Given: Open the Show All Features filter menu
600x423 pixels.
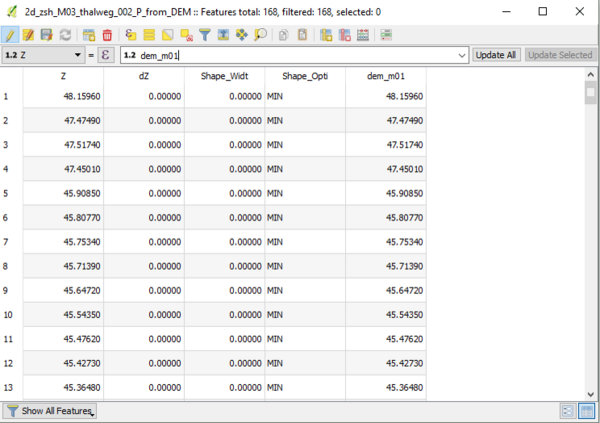Looking at the screenshot, I should tap(49, 411).
